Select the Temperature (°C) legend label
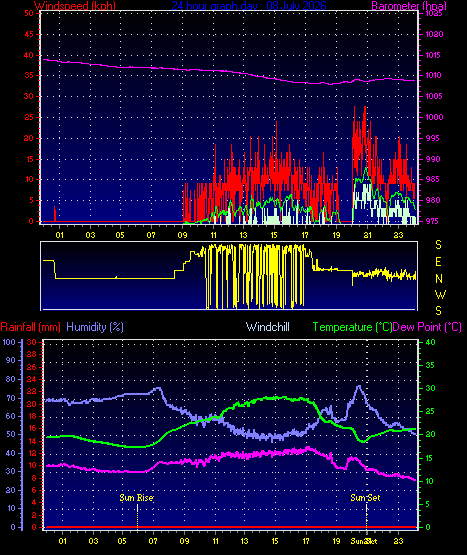The height and width of the screenshot is (555, 467). (352, 327)
